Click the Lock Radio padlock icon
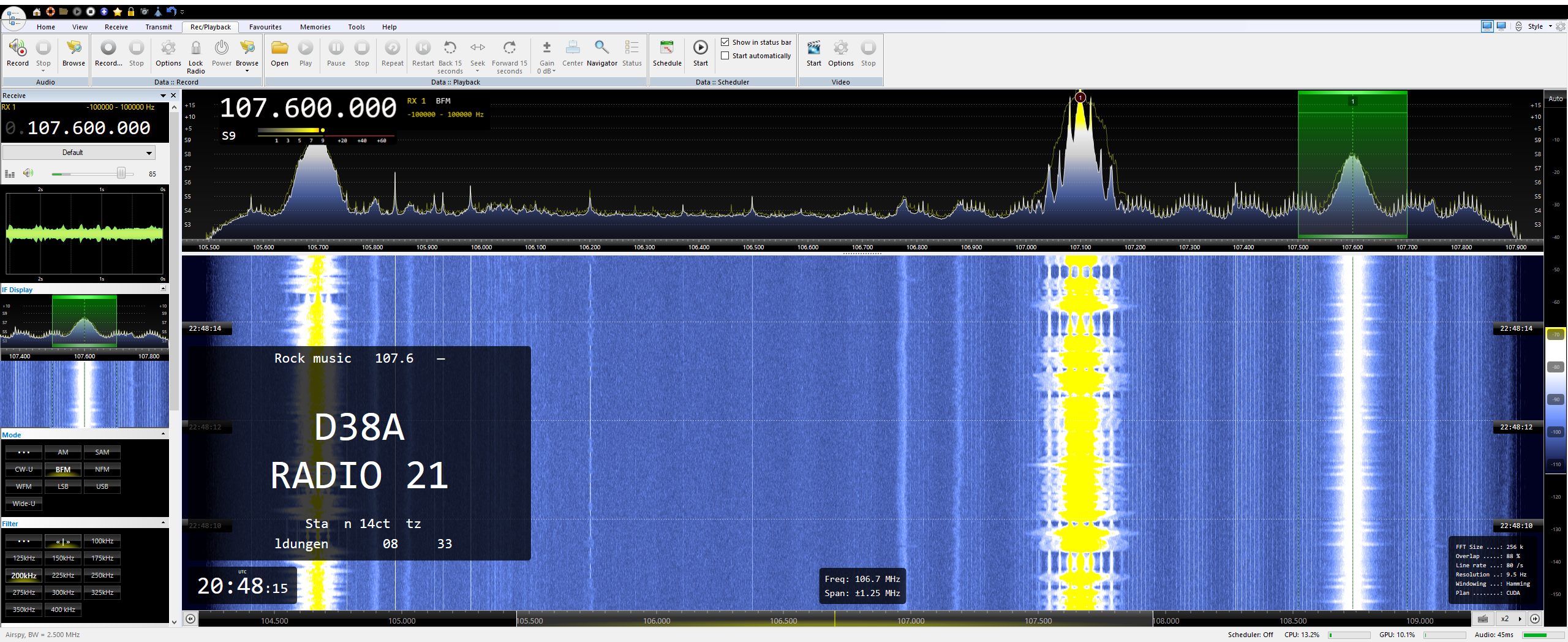This screenshot has width=1568, height=642. pyautogui.click(x=195, y=48)
